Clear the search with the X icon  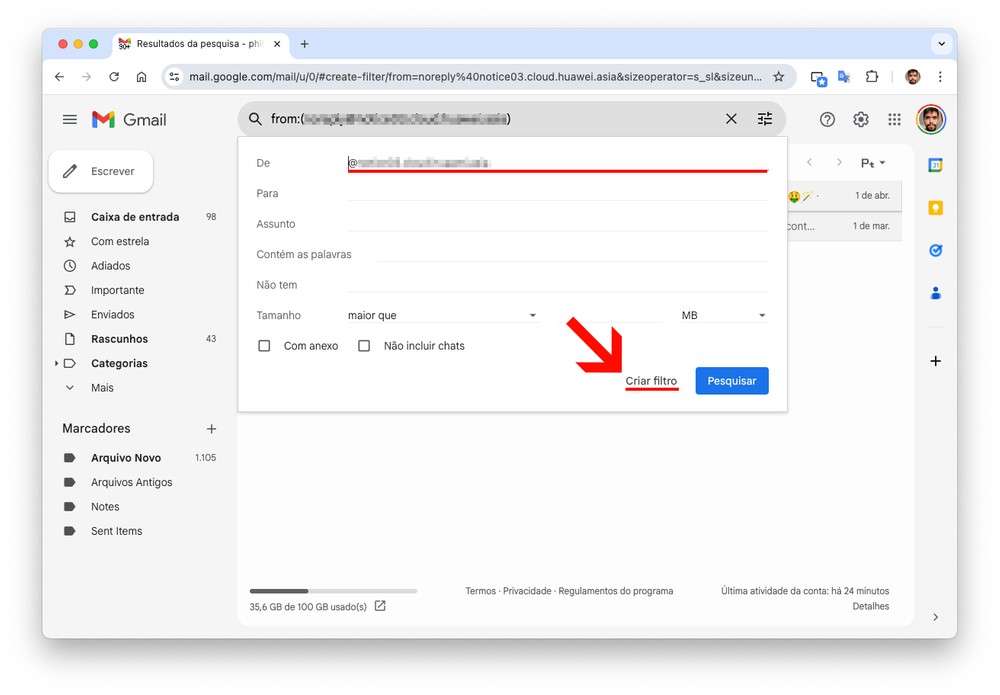(731, 119)
